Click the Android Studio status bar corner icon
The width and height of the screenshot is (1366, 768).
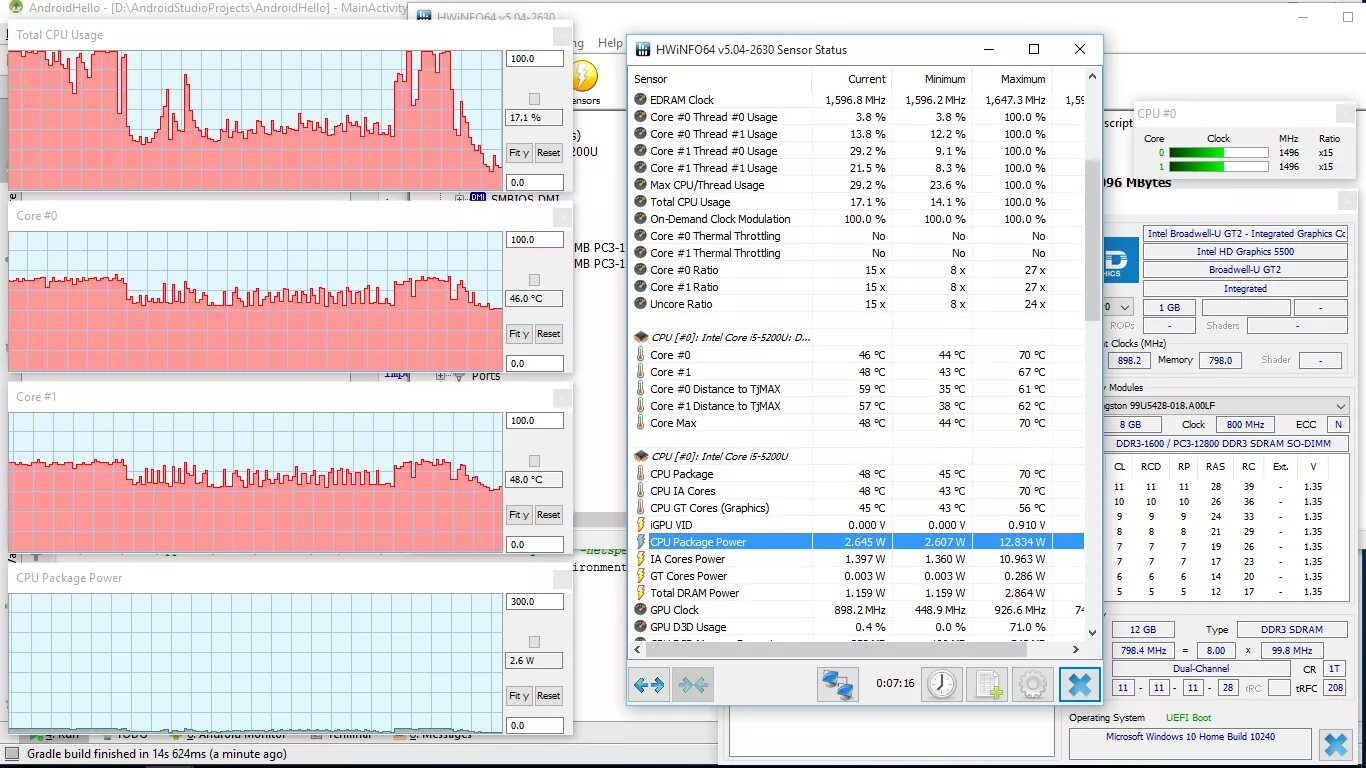12,754
